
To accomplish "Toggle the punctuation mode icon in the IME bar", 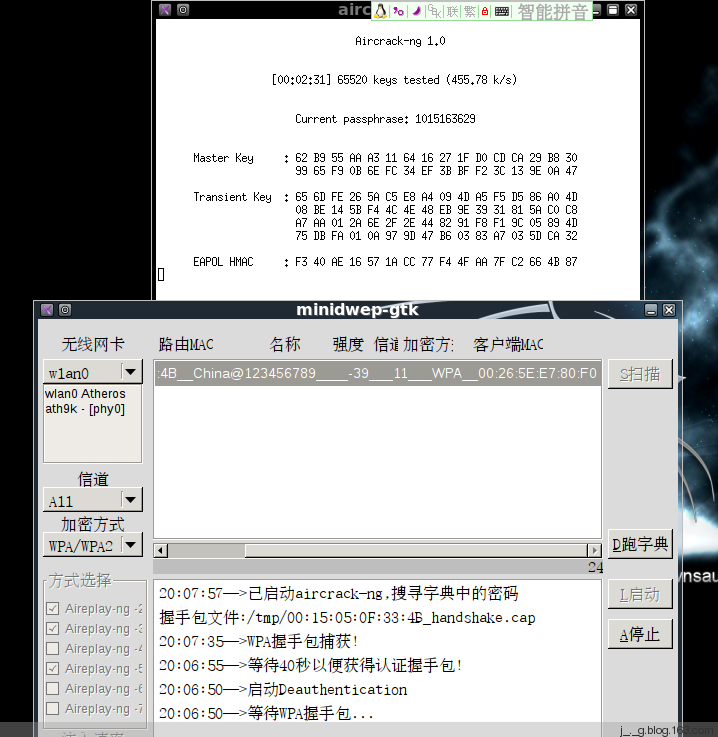I will [398, 11].
